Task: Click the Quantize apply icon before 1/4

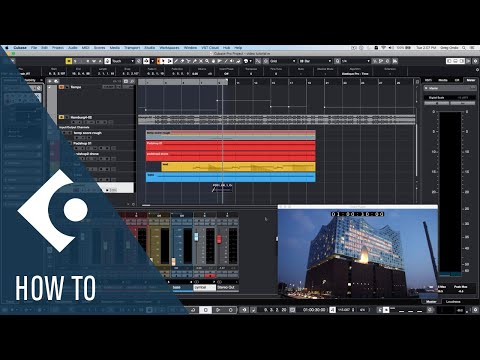Action: pyautogui.click(x=337, y=61)
